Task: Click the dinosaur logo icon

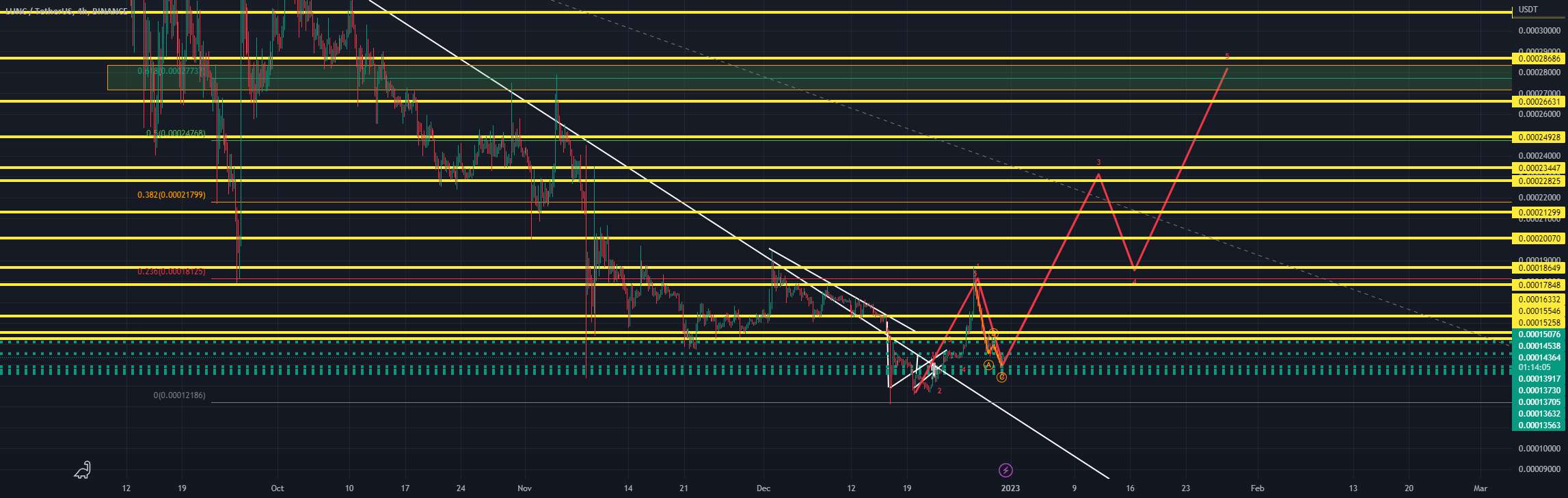Action: tap(83, 470)
